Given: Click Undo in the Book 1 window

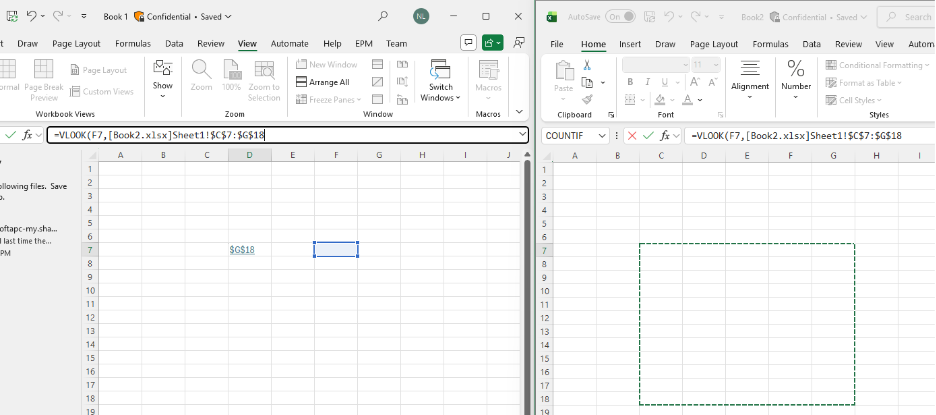Looking at the screenshot, I should point(32,16).
